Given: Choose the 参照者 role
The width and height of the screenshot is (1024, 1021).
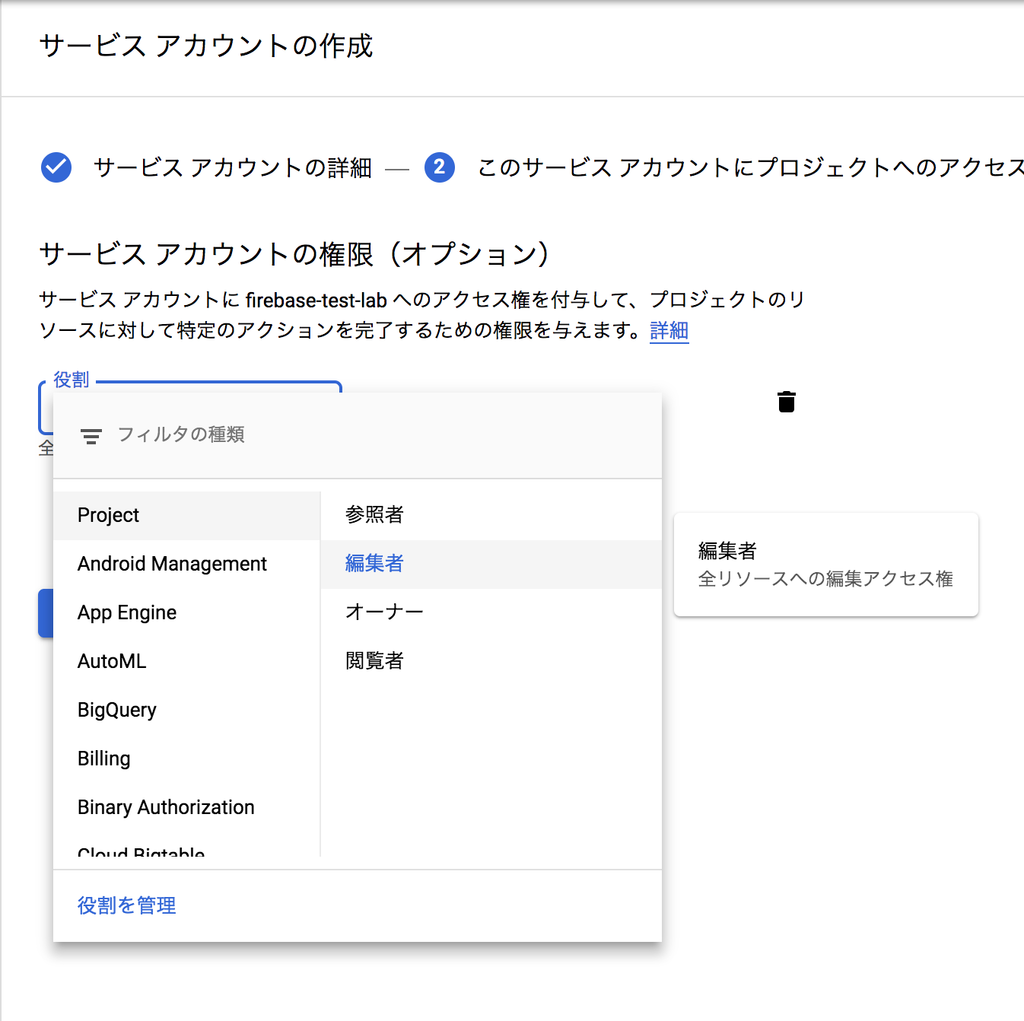Looking at the screenshot, I should click(491, 515).
